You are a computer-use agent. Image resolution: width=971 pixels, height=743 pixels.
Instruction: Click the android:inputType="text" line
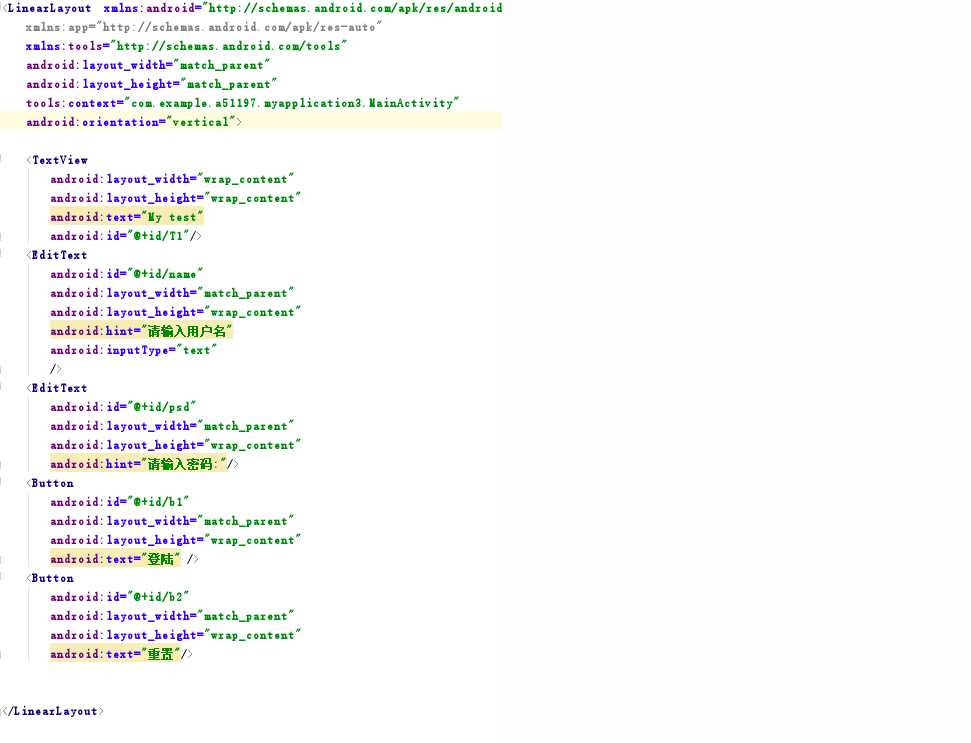[133, 350]
